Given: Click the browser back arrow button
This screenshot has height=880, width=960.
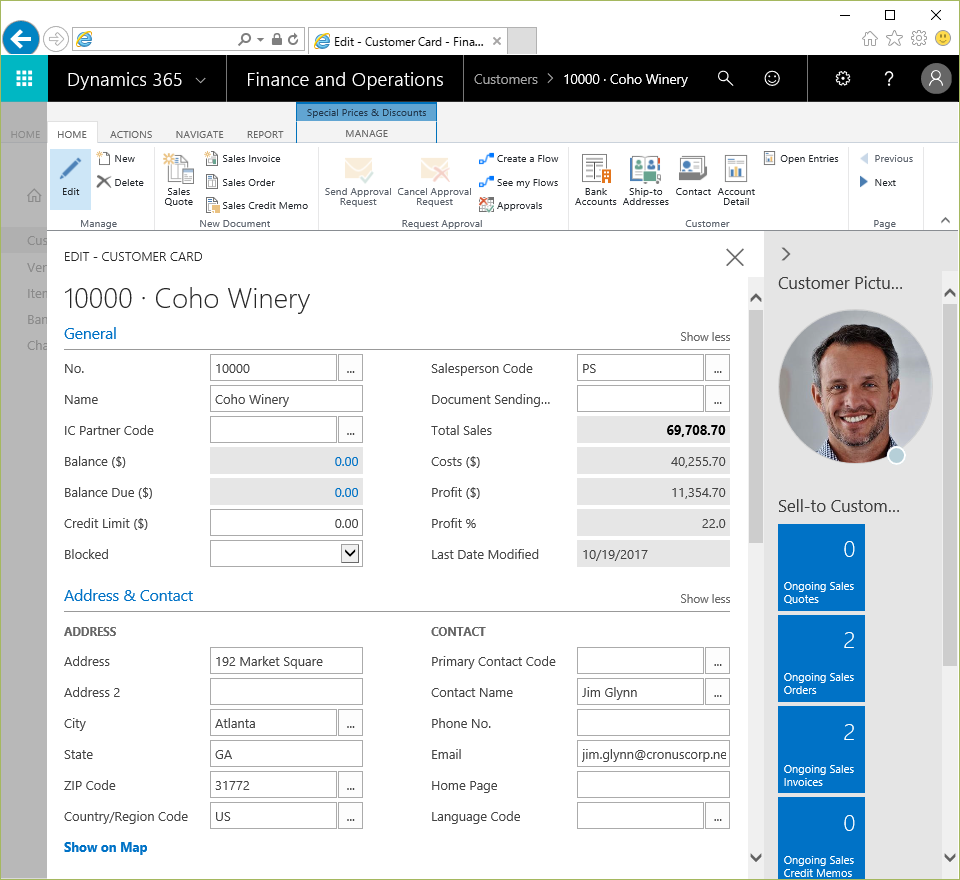Looking at the screenshot, I should [x=21, y=39].
